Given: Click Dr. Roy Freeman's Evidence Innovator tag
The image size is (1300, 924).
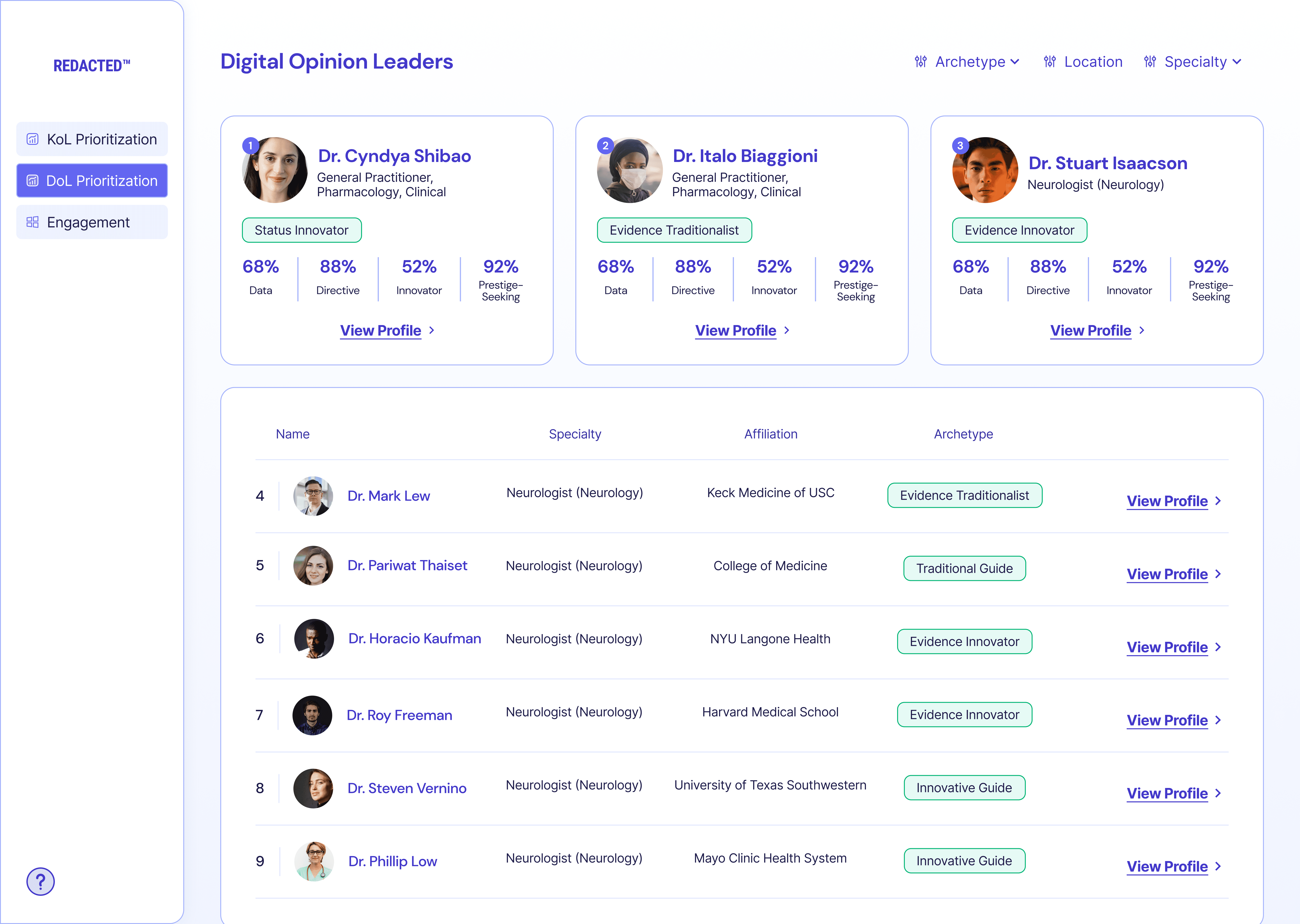Looking at the screenshot, I should pos(965,715).
